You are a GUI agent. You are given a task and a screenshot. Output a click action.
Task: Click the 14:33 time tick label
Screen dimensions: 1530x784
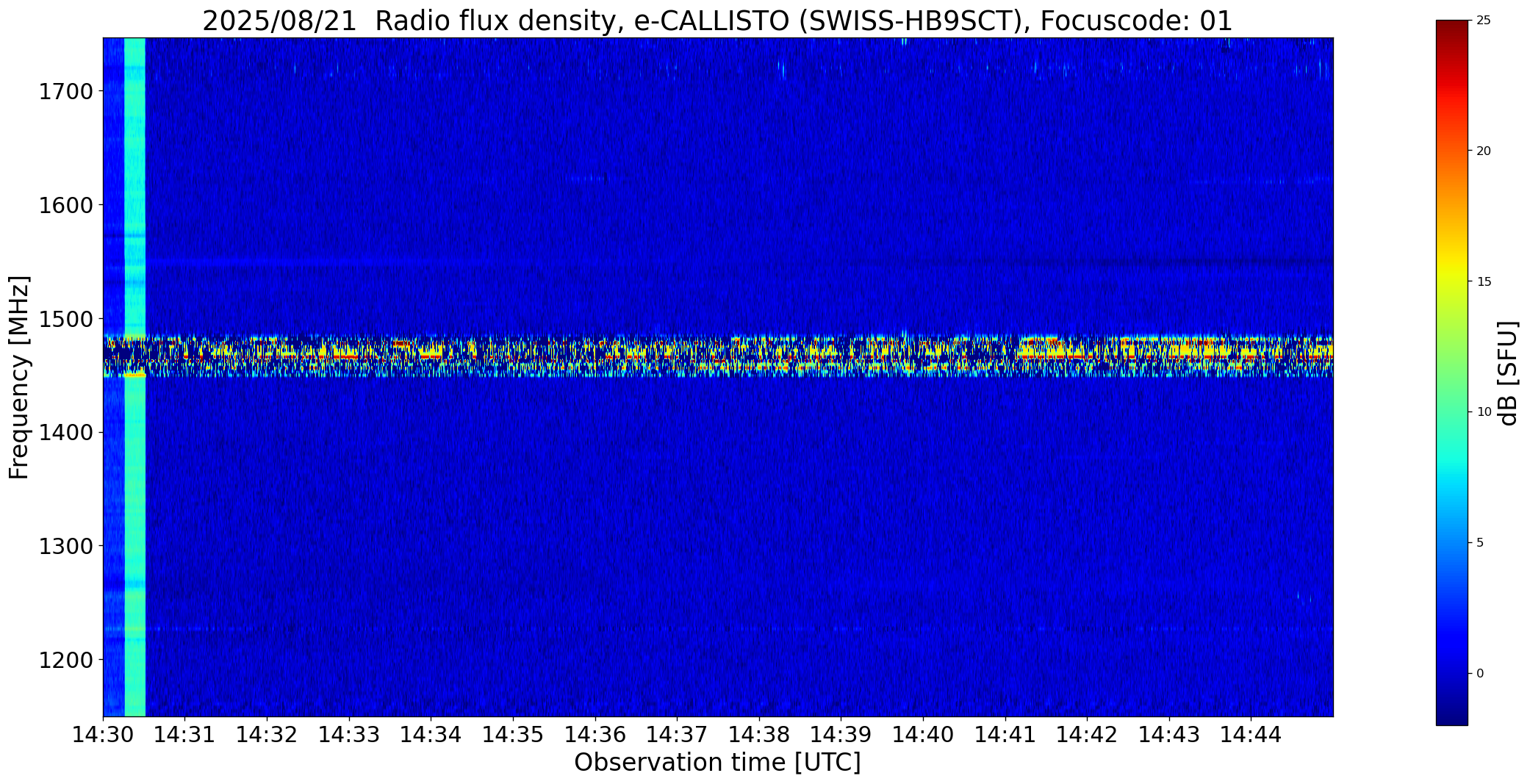click(349, 734)
